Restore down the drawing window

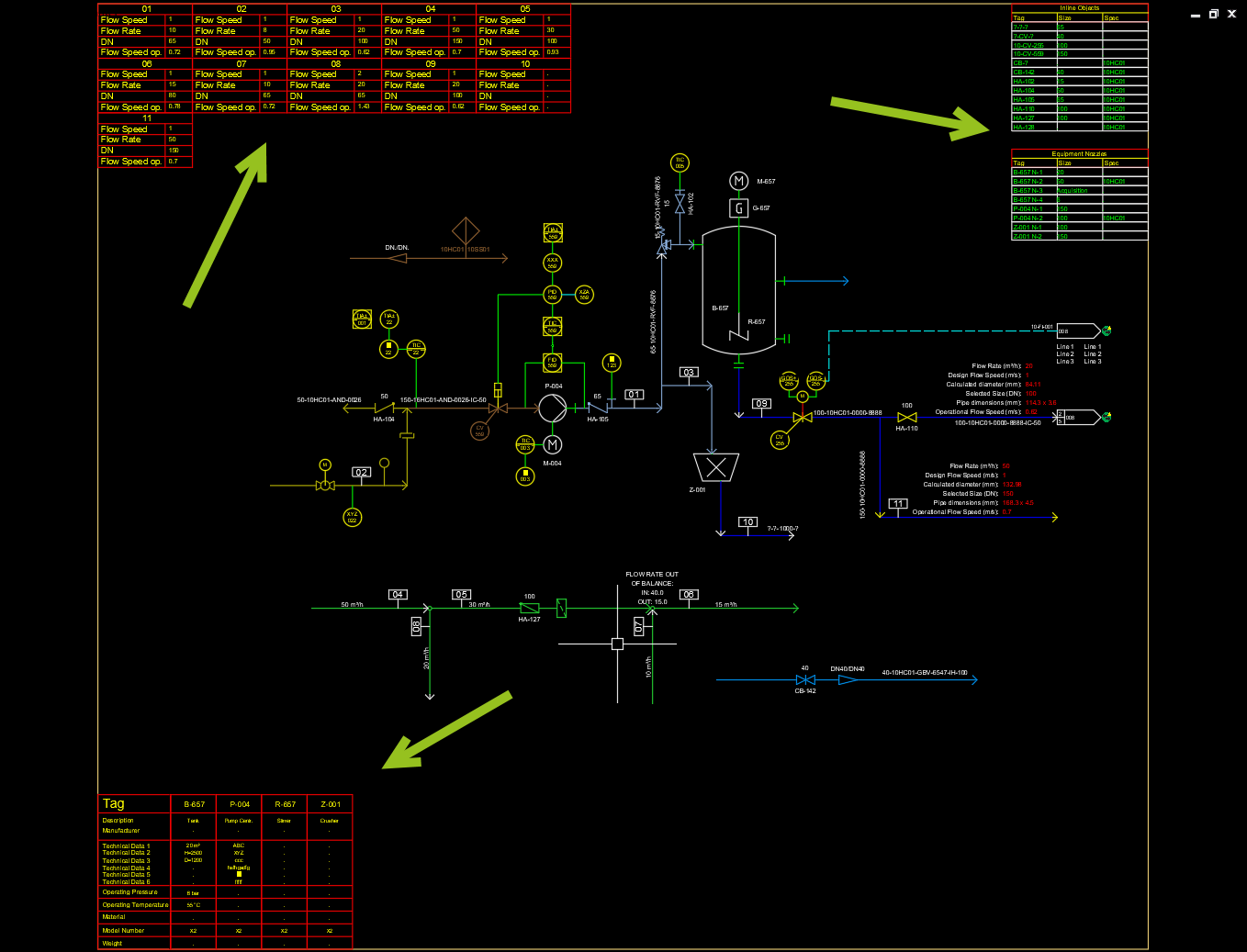(x=1213, y=14)
